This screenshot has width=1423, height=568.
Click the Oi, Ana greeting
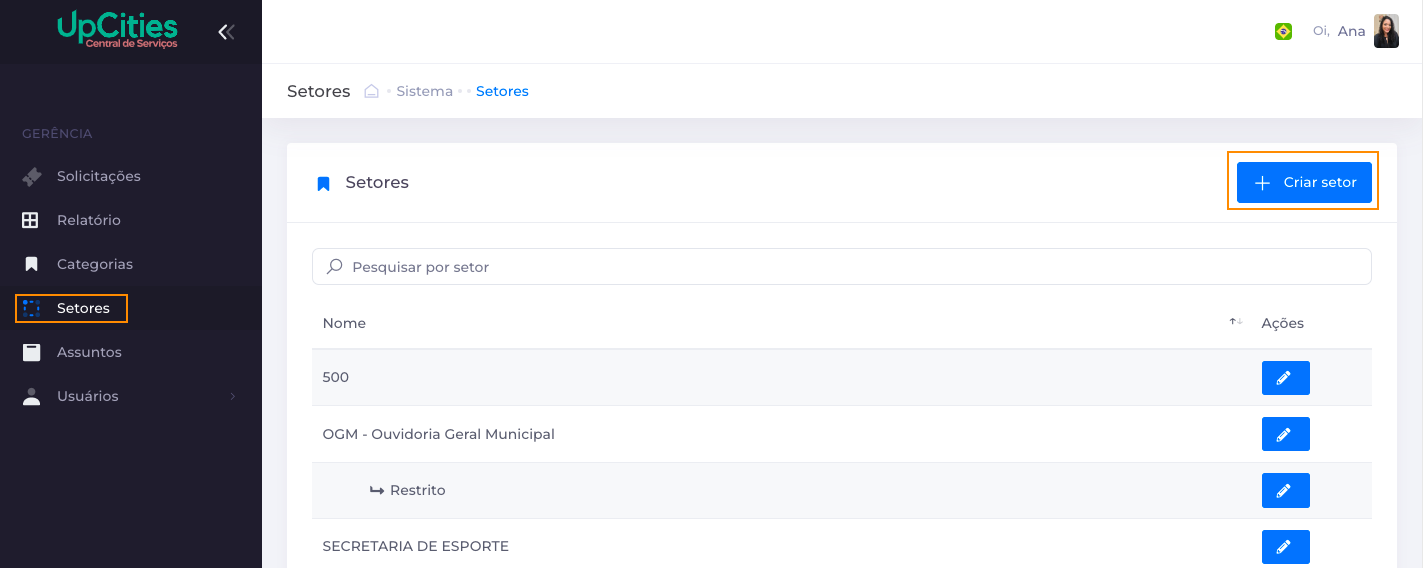(1339, 31)
